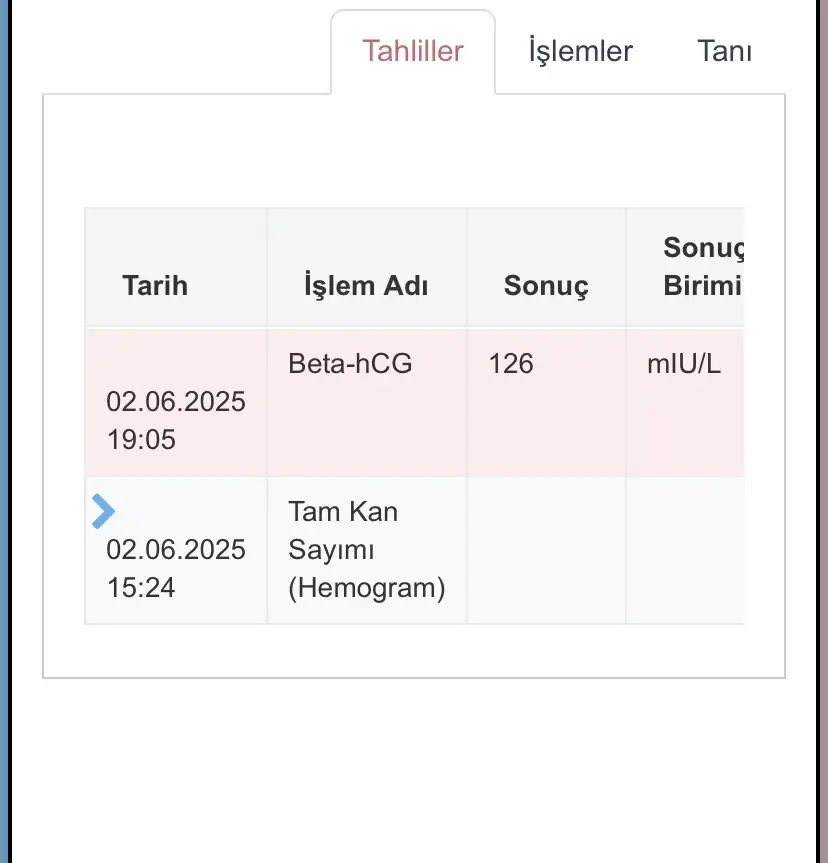The image size is (828, 863).
Task: Click the empty Sonuç cell of Hemogram row
Action: pos(546,550)
